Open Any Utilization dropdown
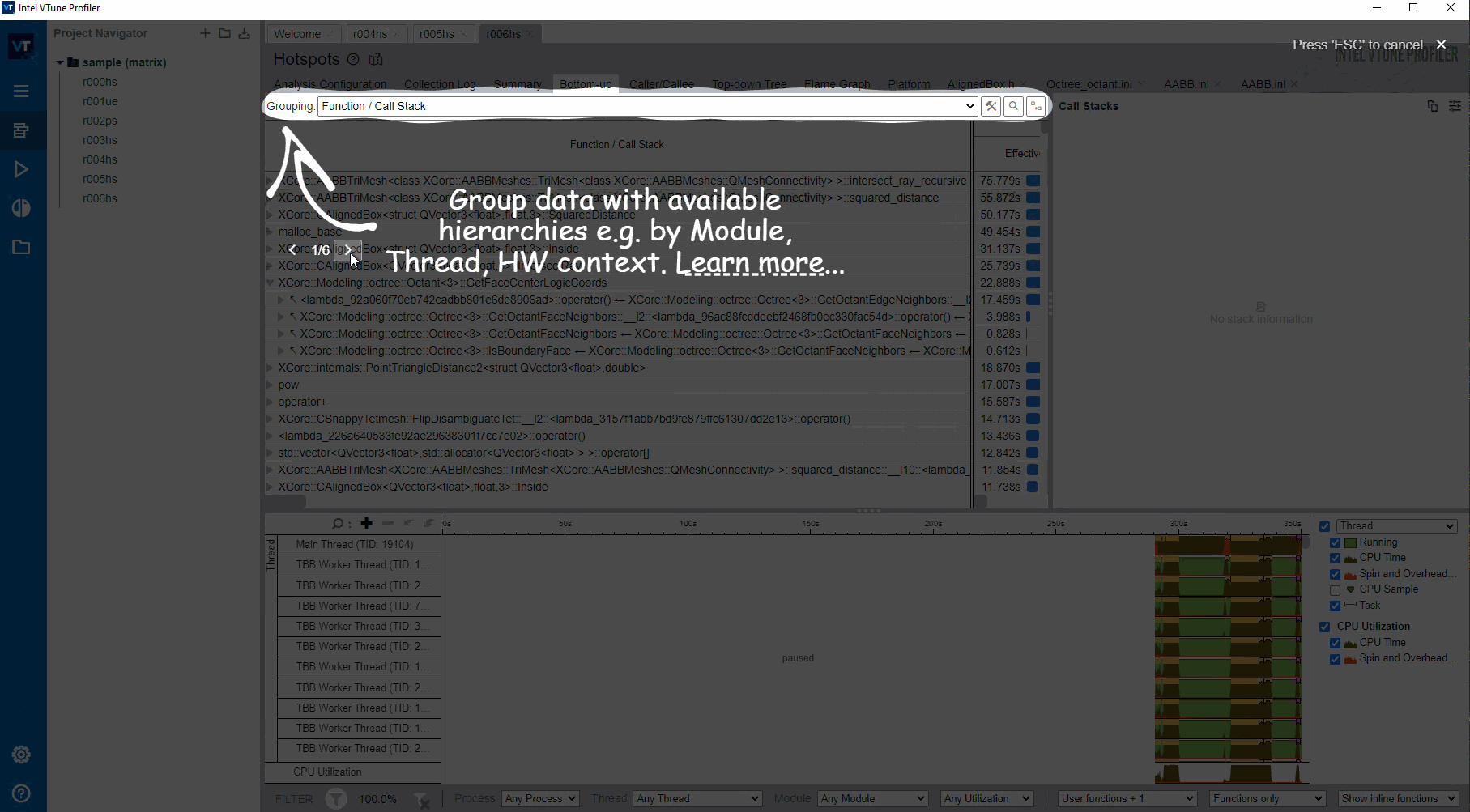The height and width of the screenshot is (812, 1470). [986, 798]
